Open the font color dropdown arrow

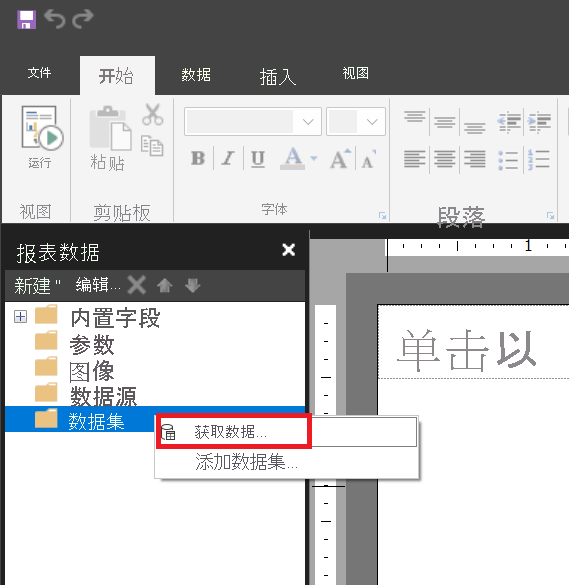coord(314,159)
